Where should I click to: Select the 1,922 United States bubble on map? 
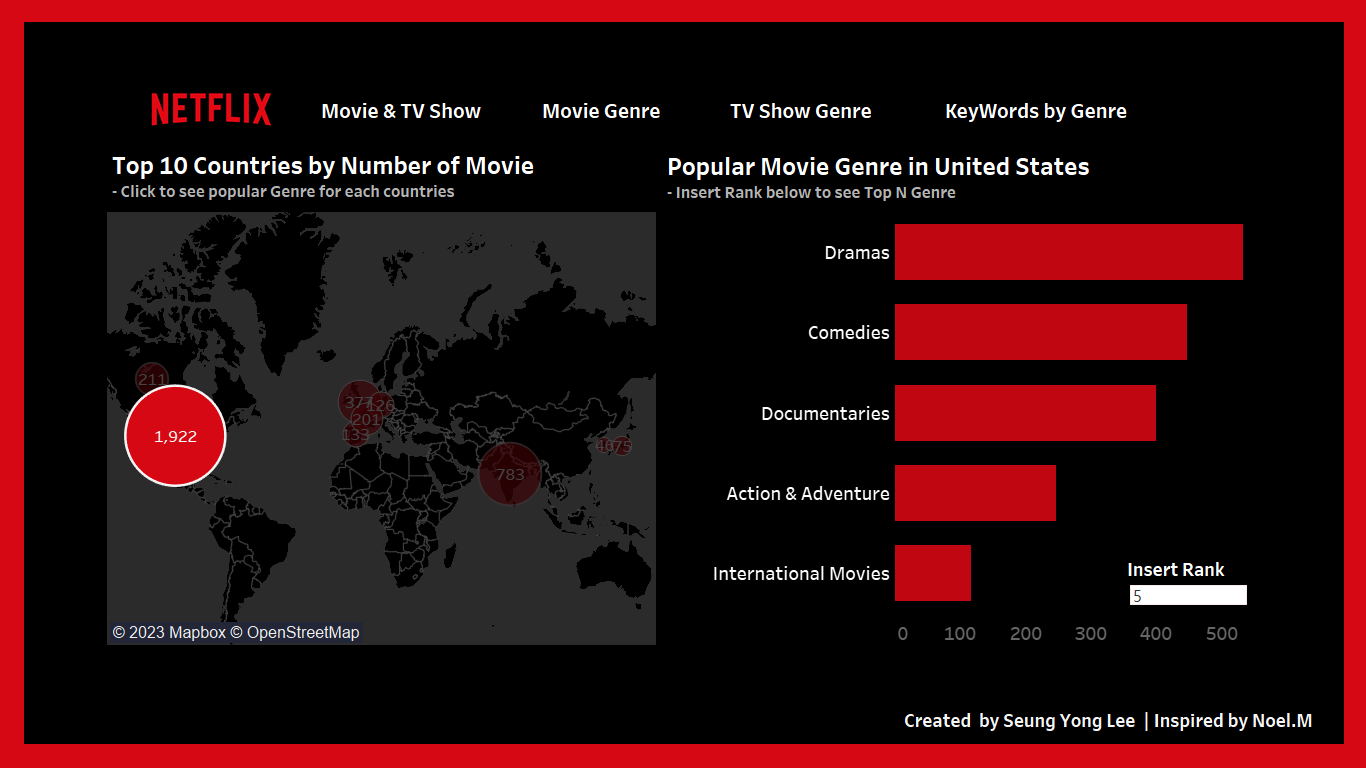coord(175,436)
